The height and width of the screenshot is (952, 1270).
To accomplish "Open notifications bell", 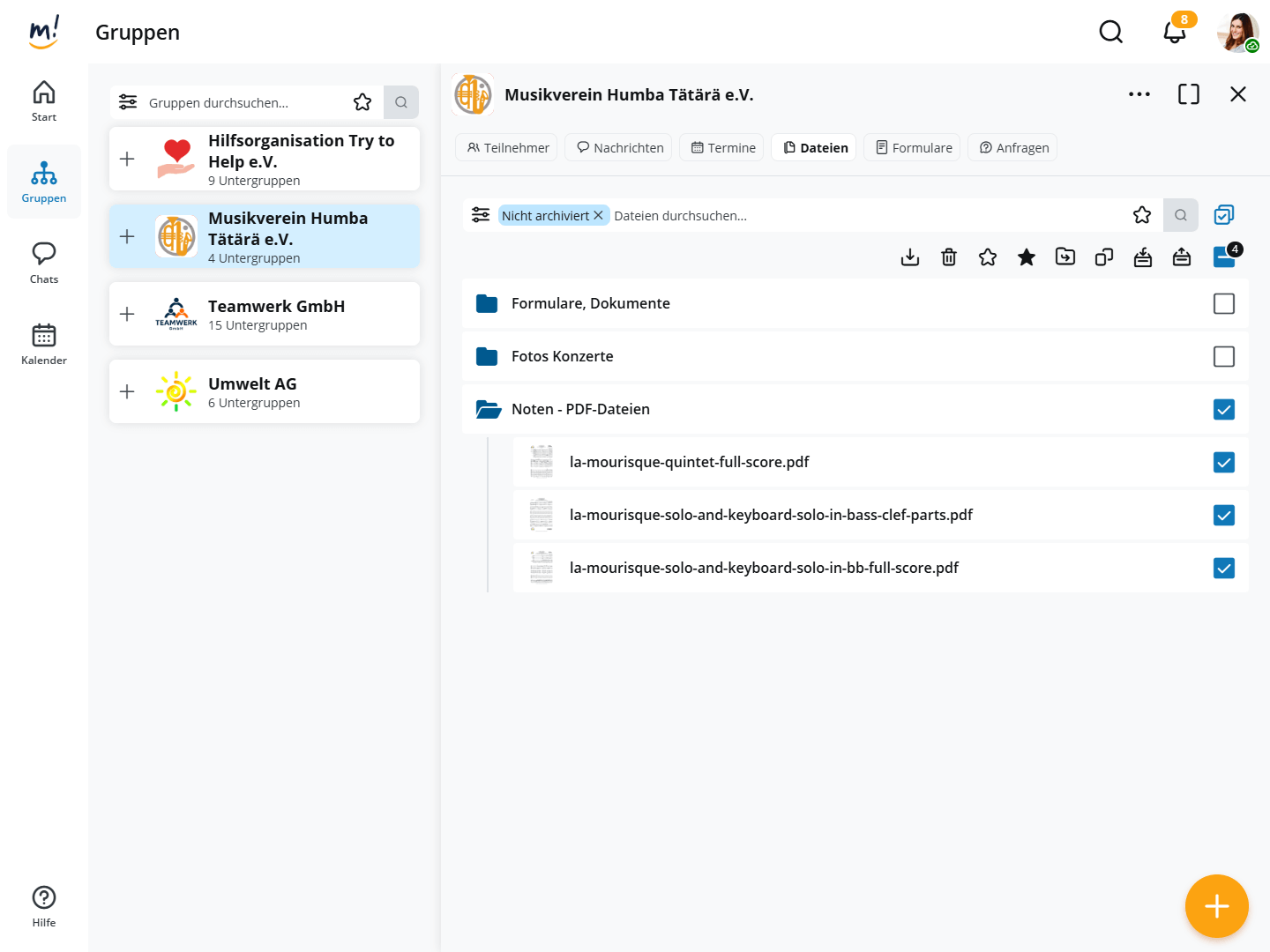I will coord(1174,33).
